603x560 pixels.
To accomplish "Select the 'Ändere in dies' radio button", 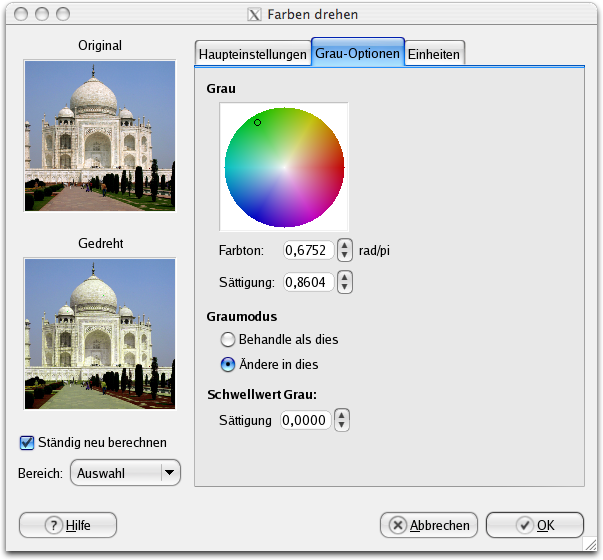I will click(x=227, y=364).
